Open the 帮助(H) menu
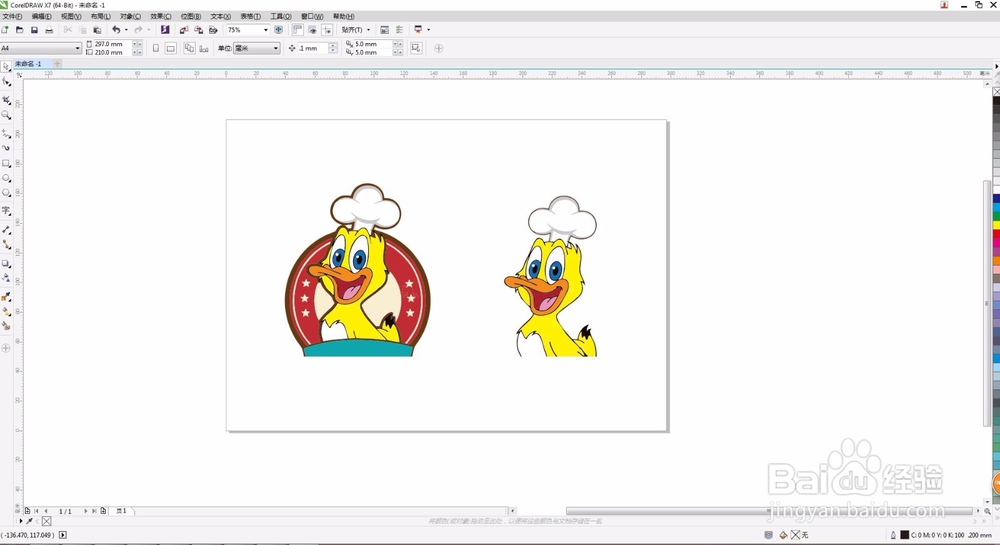The height and width of the screenshot is (545, 1000). [x=344, y=17]
